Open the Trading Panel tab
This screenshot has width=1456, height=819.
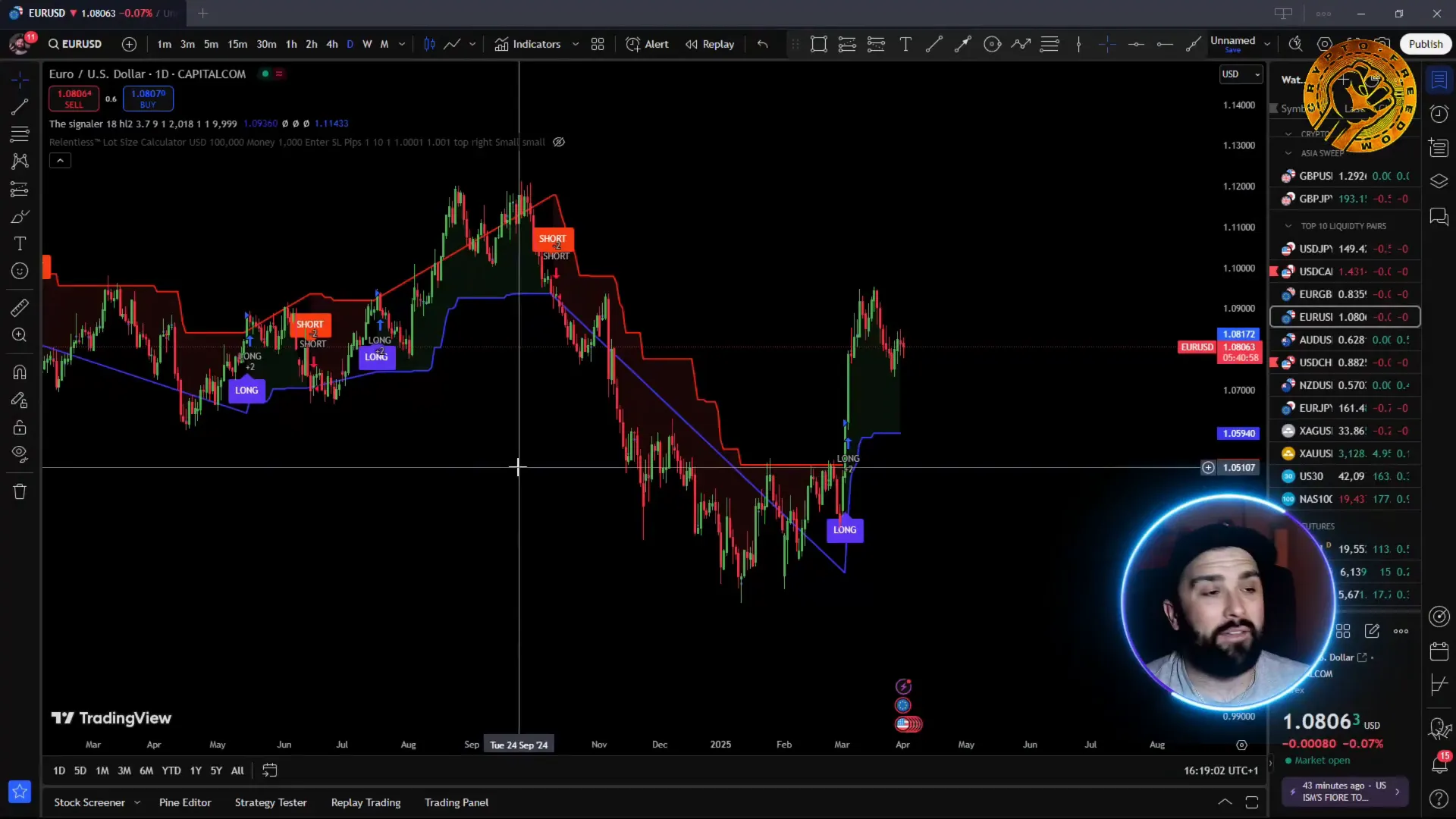coord(457,802)
